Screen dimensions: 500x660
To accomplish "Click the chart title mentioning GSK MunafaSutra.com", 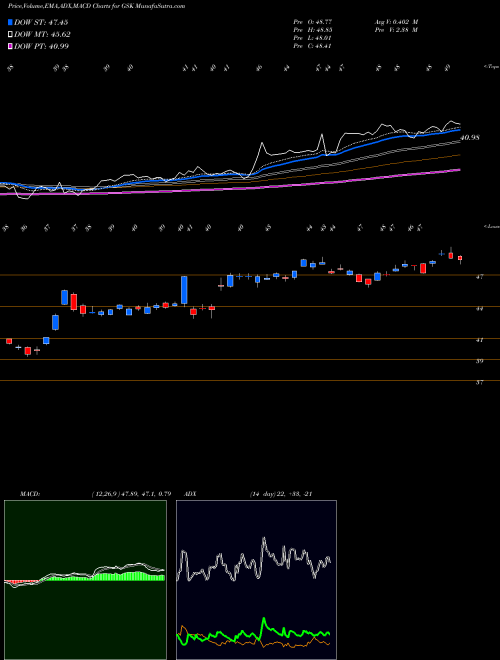I will (96, 6).
